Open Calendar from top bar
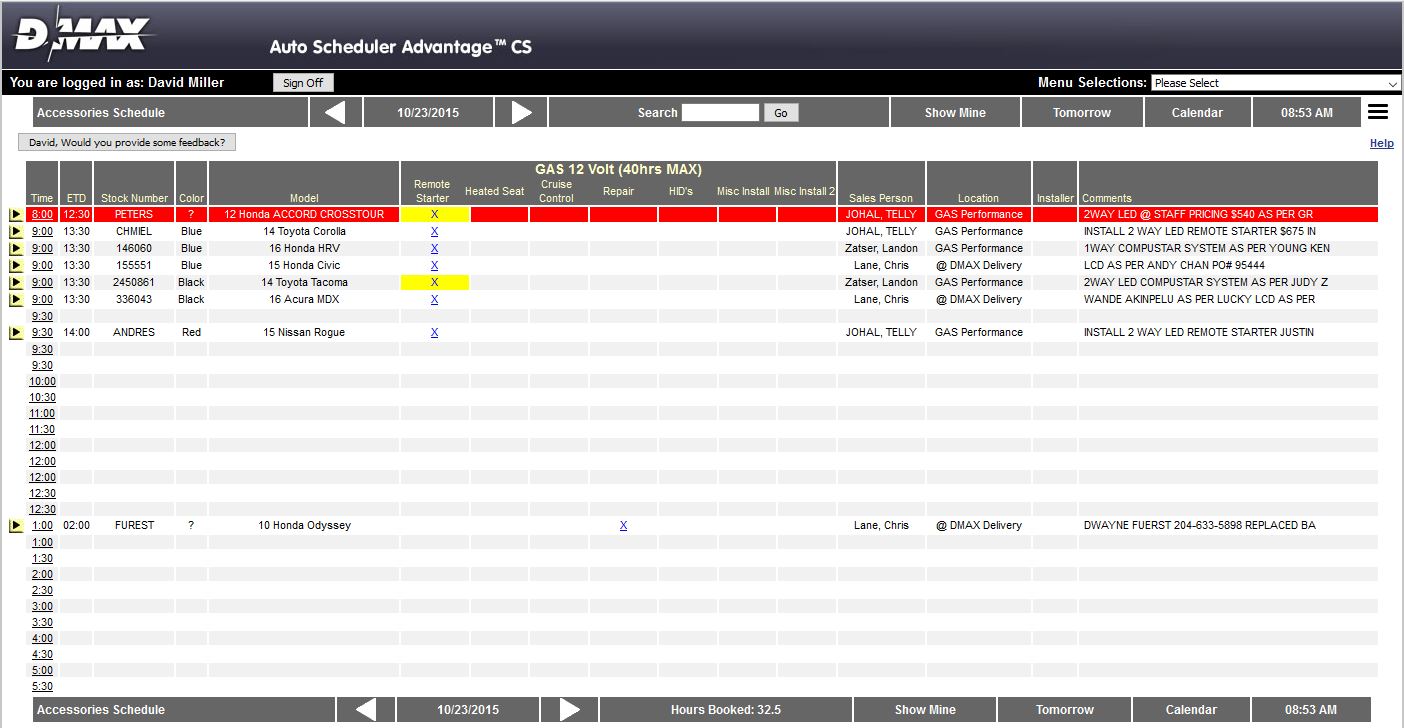This screenshot has width=1404, height=728. pos(1197,112)
